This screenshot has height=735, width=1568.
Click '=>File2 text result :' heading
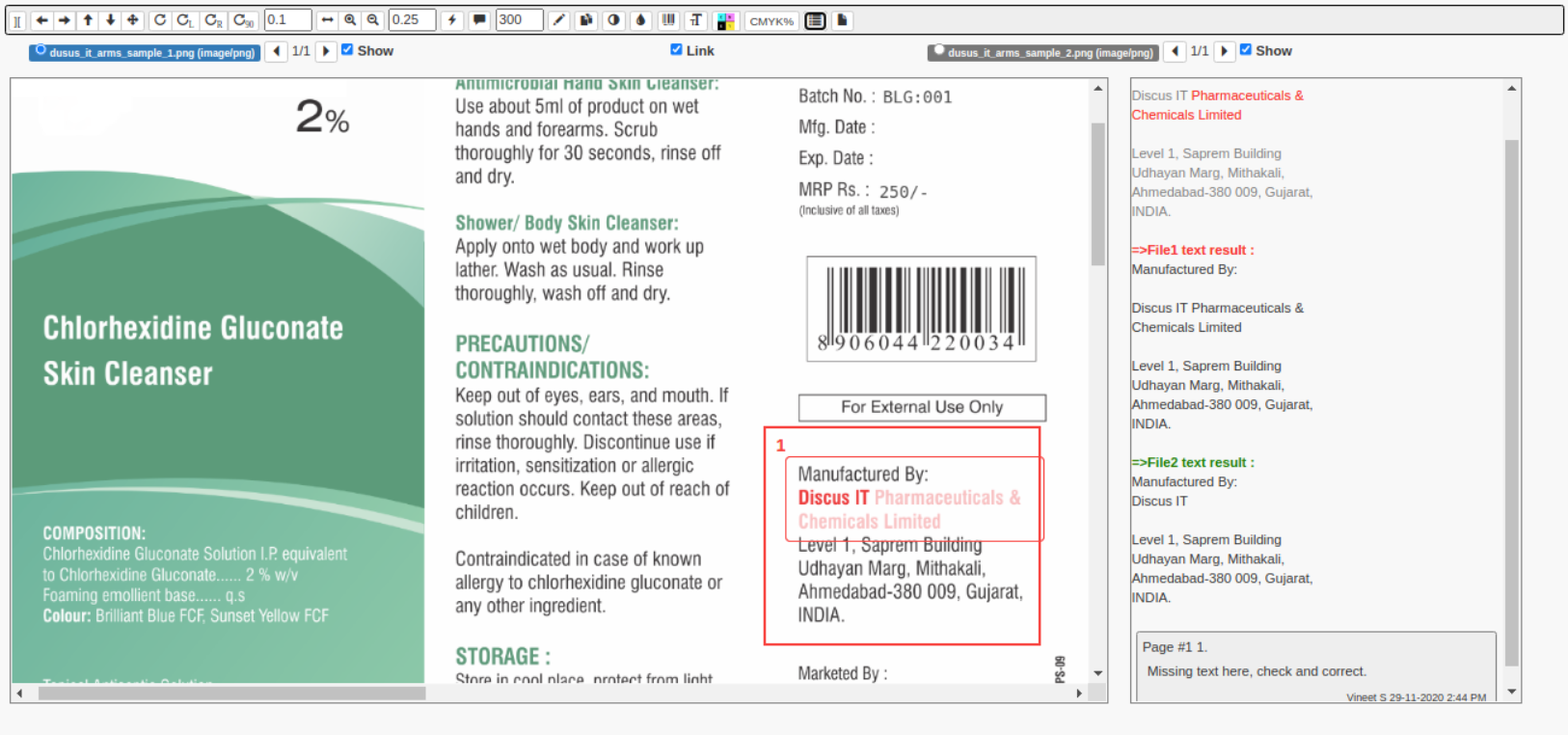tap(1193, 462)
